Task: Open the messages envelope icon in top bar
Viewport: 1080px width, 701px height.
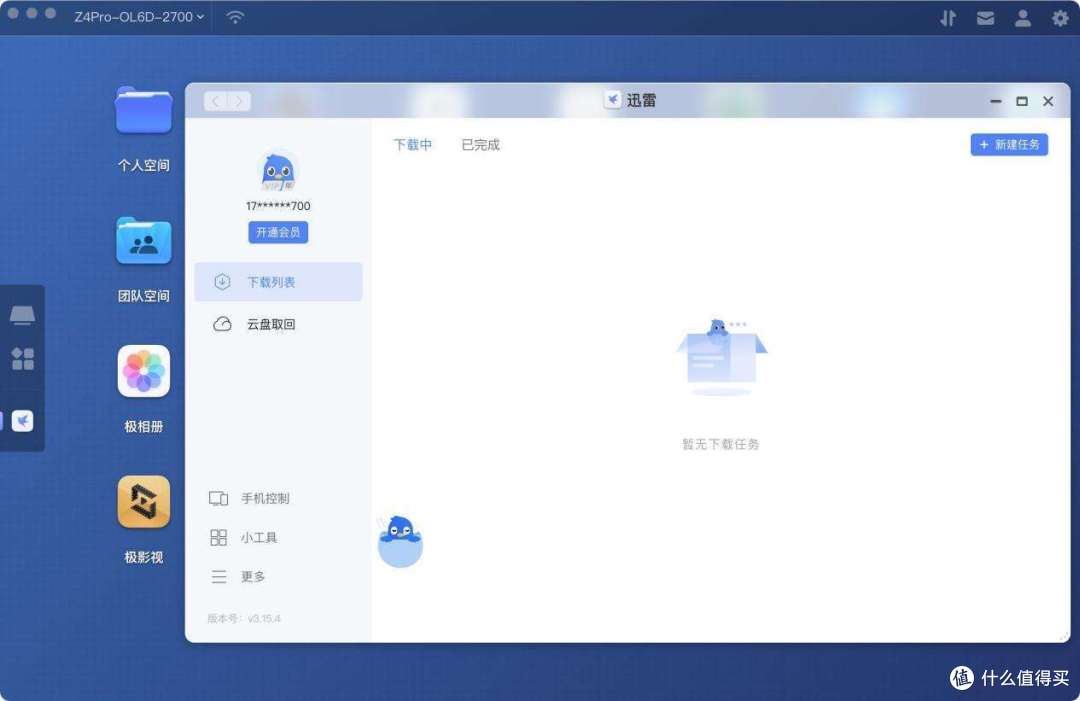Action: (x=985, y=18)
